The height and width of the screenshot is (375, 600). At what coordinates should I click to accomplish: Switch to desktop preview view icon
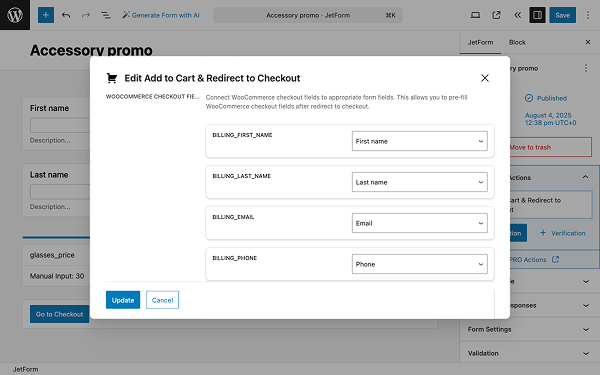(x=475, y=15)
